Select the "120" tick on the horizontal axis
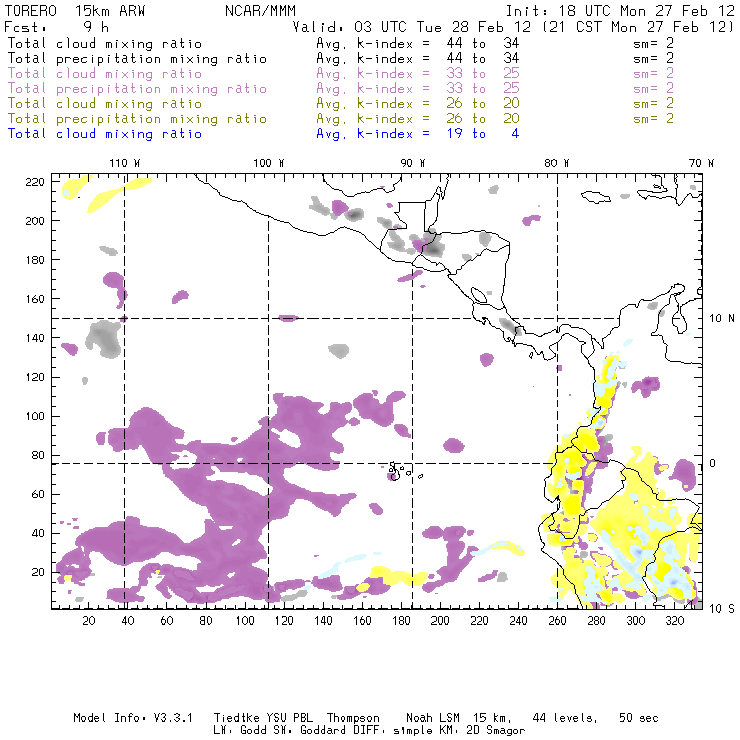The height and width of the screenshot is (740, 740). 284,621
